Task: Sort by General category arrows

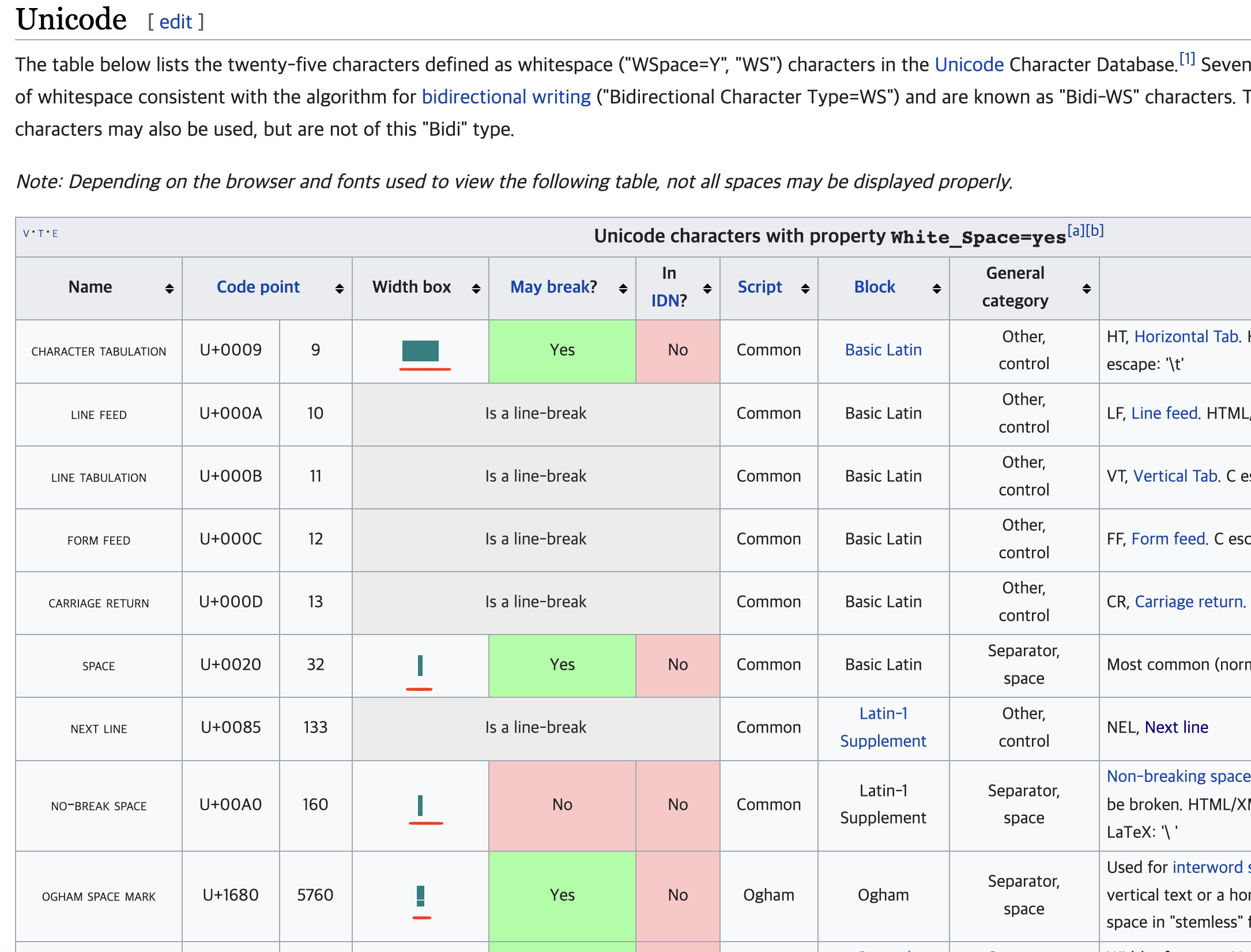Action: click(x=1086, y=288)
